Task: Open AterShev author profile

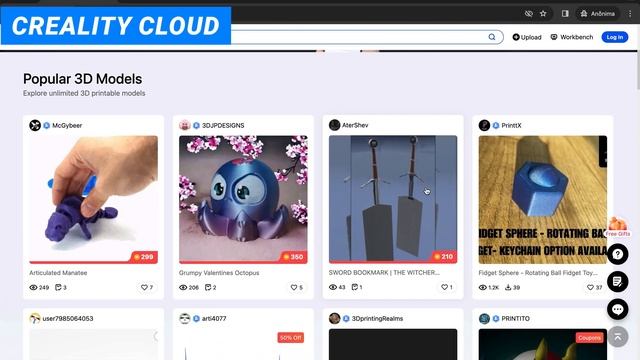Action: (355, 125)
